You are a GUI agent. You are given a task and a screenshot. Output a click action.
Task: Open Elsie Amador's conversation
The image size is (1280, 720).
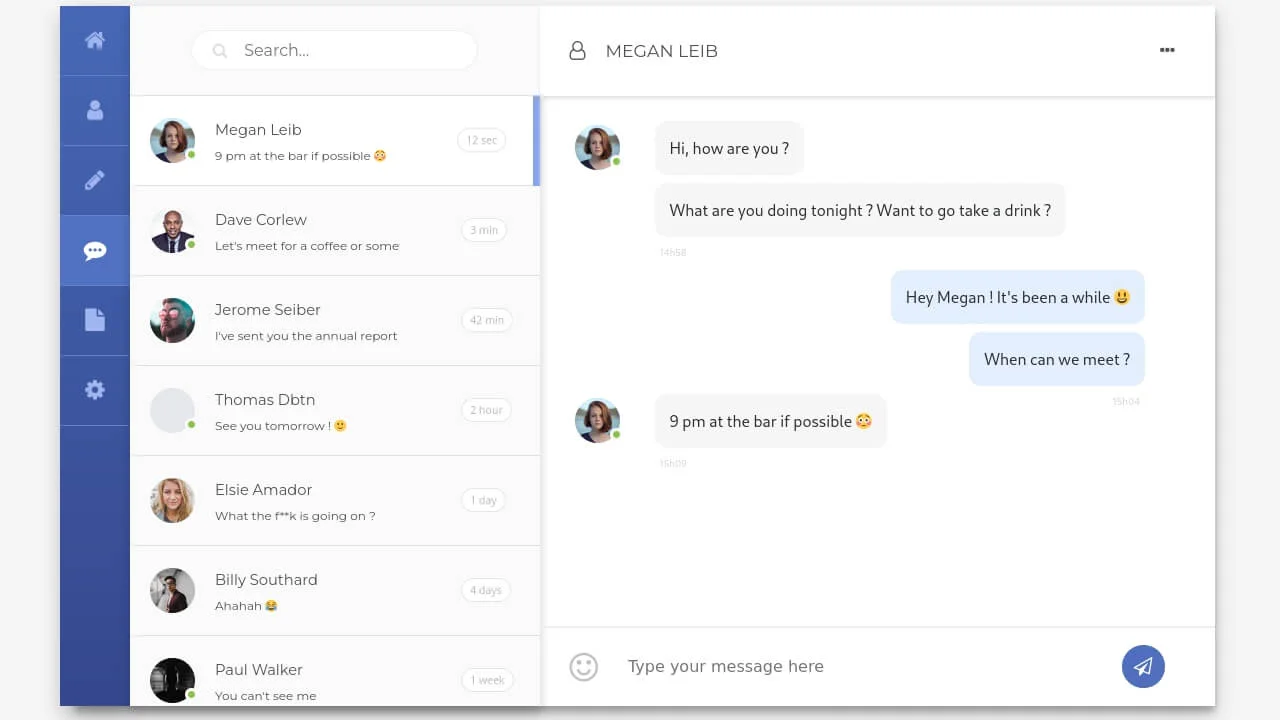point(335,500)
